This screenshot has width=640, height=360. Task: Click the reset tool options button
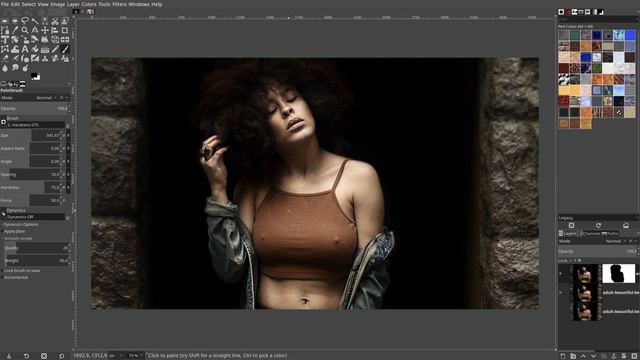[61, 356]
